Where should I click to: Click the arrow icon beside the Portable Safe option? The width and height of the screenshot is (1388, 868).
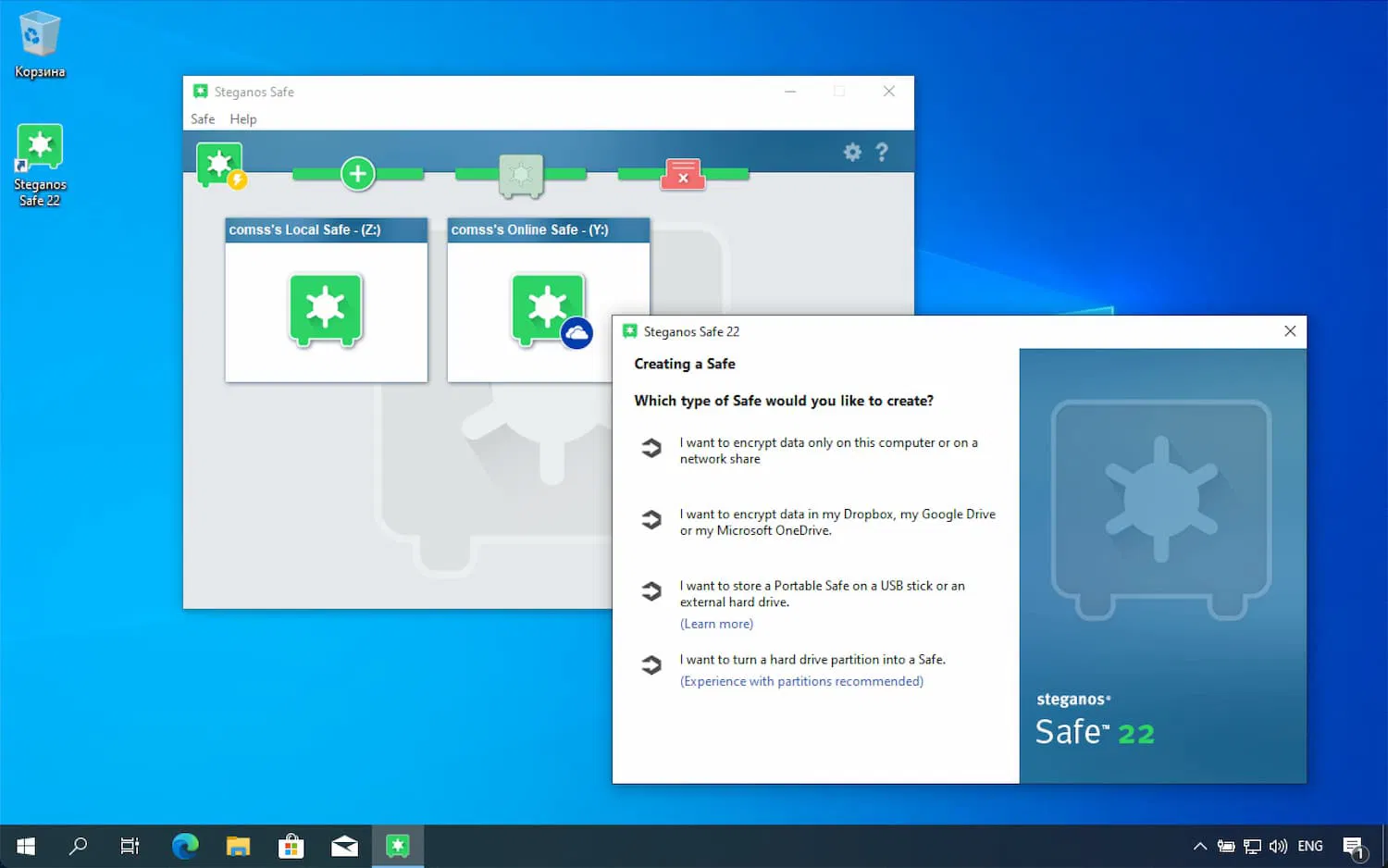click(x=651, y=591)
